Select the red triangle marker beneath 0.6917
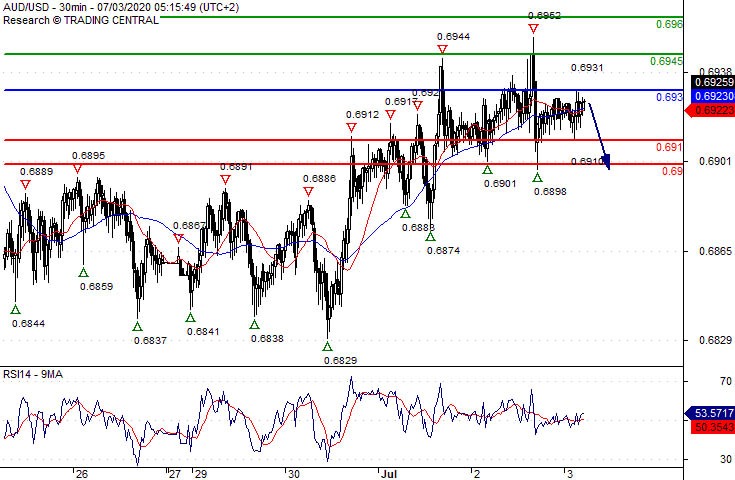735x480 pixels. tap(390, 114)
